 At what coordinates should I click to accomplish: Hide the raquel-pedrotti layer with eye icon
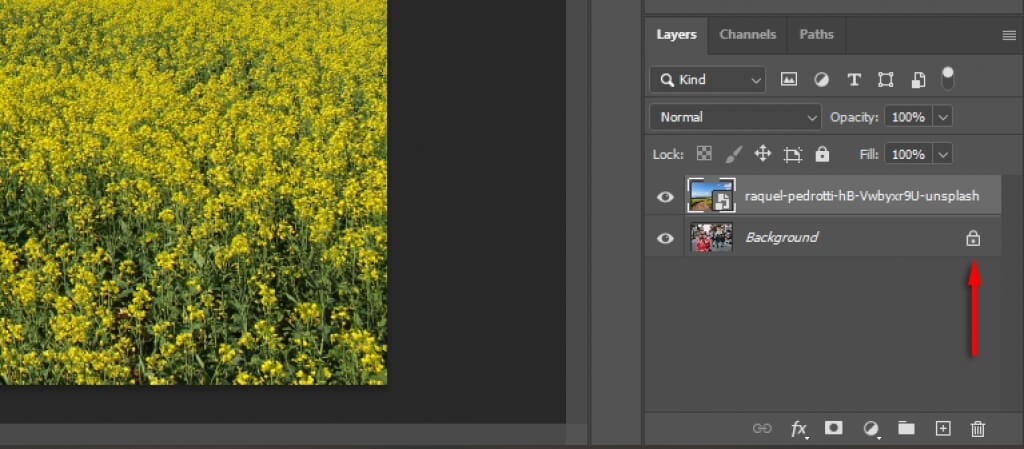pos(665,197)
